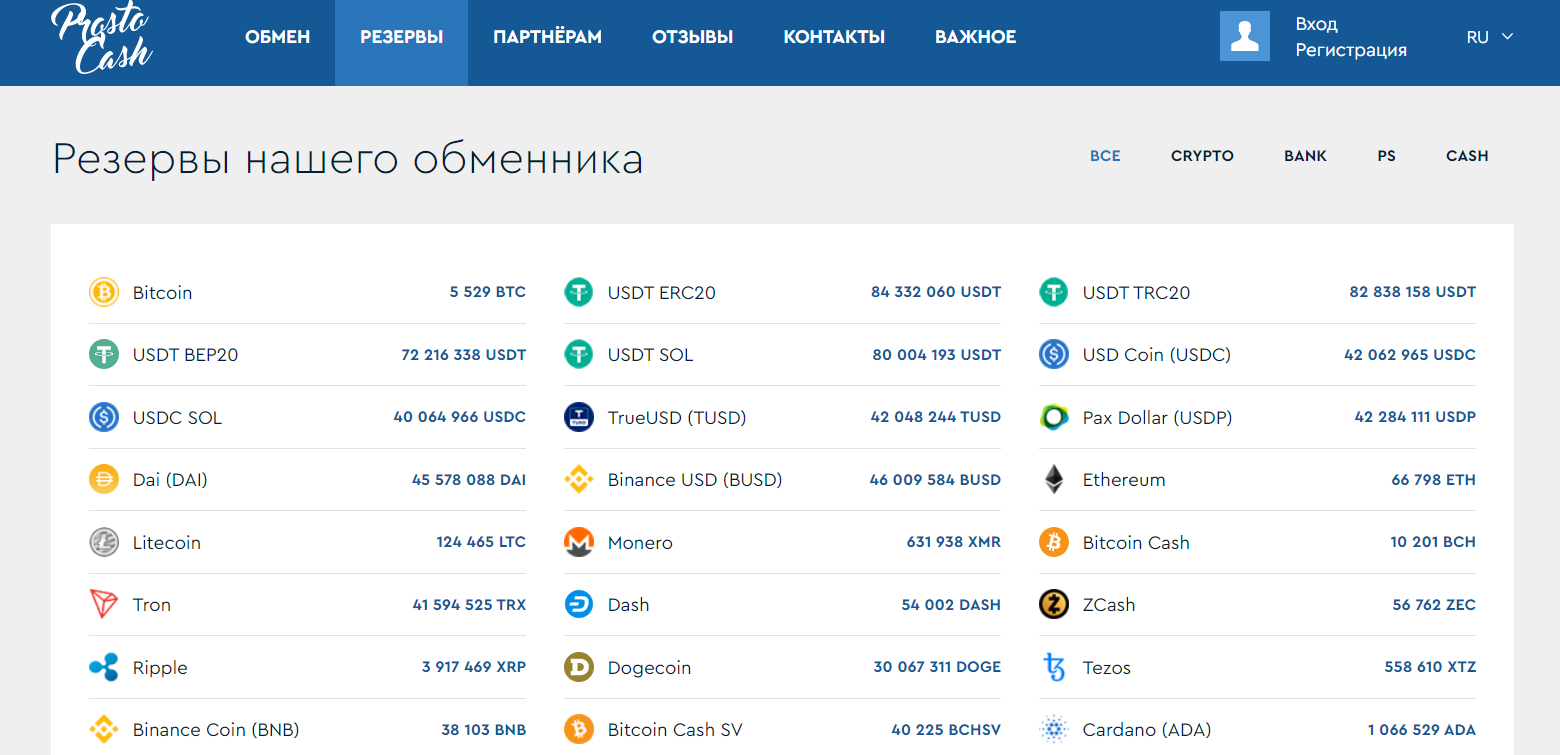Screen dimensions: 1560x755
Task: Click the Bitcoin currency name
Action: pyautogui.click(x=162, y=293)
